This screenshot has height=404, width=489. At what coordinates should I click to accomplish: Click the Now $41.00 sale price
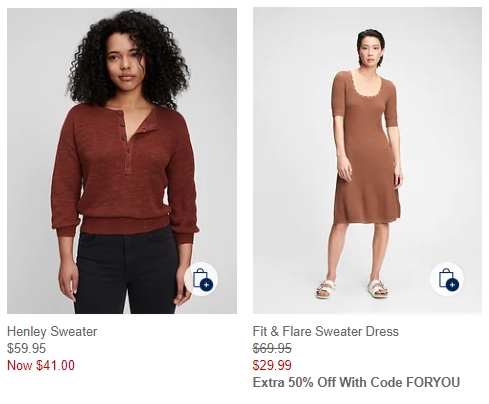coord(41,365)
